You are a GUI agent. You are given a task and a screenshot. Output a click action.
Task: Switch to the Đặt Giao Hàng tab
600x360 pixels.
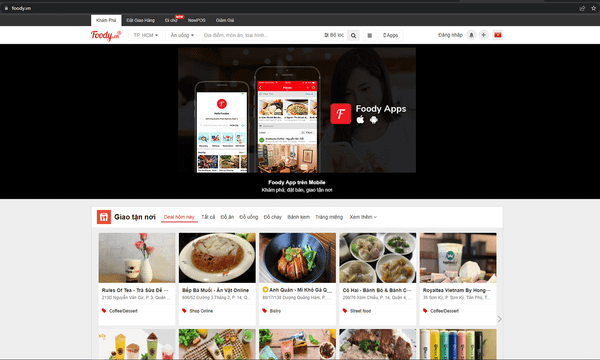[140, 20]
